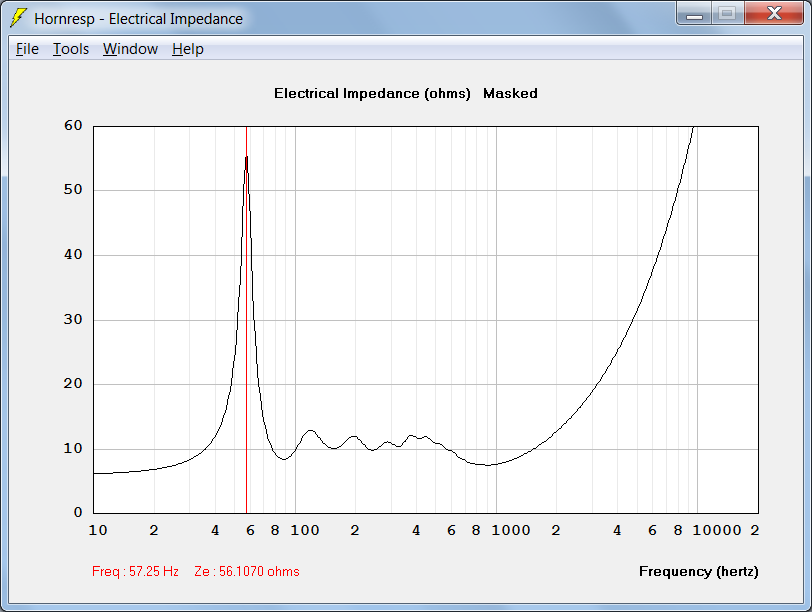Click the 30 value on vertical axis
Screen dimensions: 812x612
[73, 319]
